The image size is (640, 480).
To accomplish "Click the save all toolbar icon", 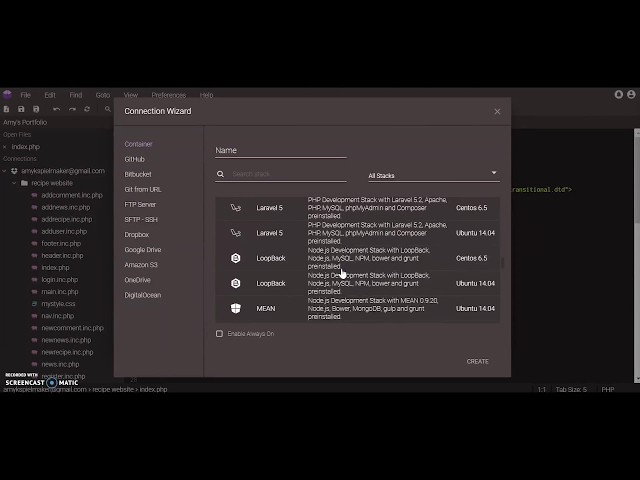I will pos(36,109).
